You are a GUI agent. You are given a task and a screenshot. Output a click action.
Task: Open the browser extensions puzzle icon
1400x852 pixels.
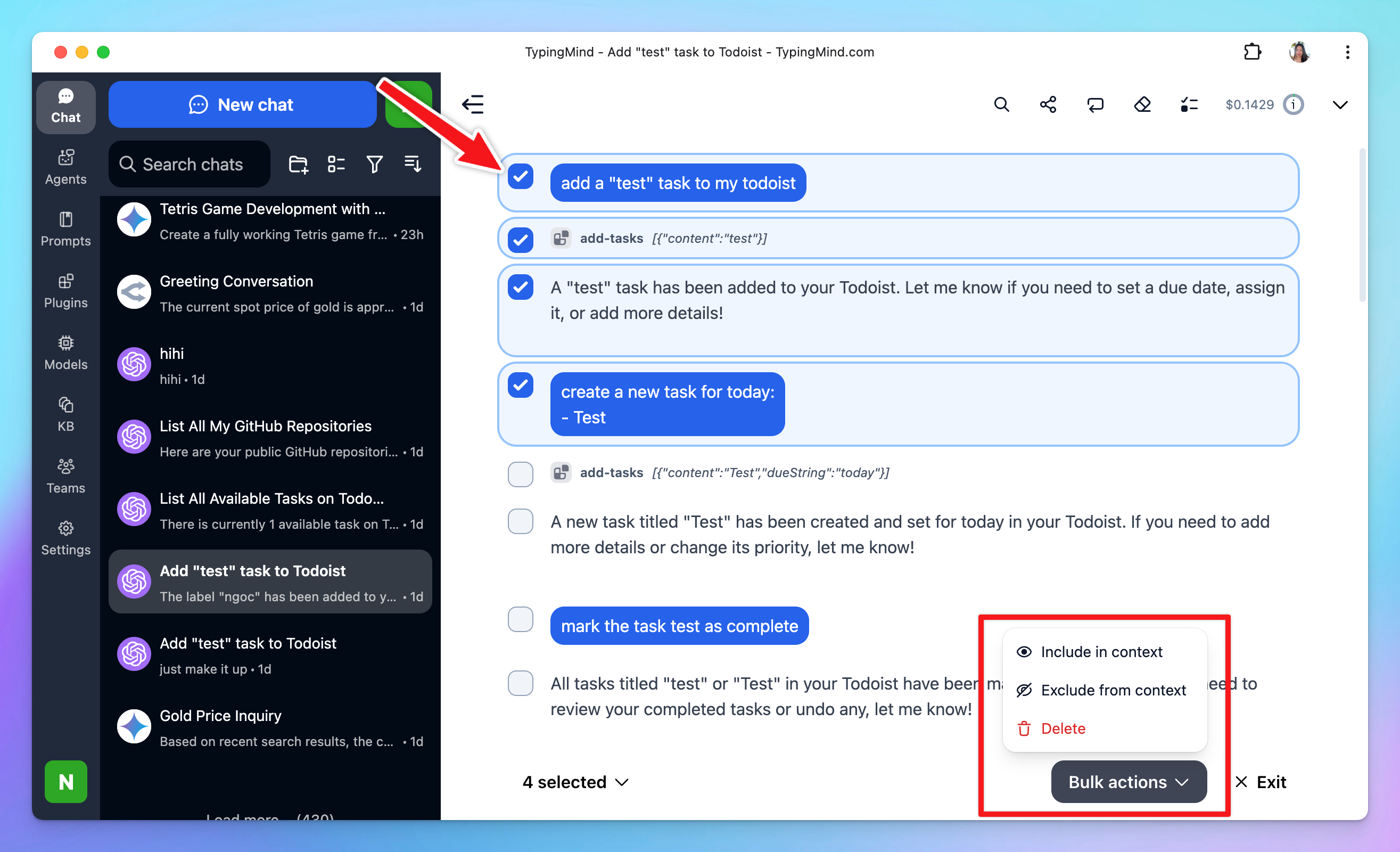1252,52
